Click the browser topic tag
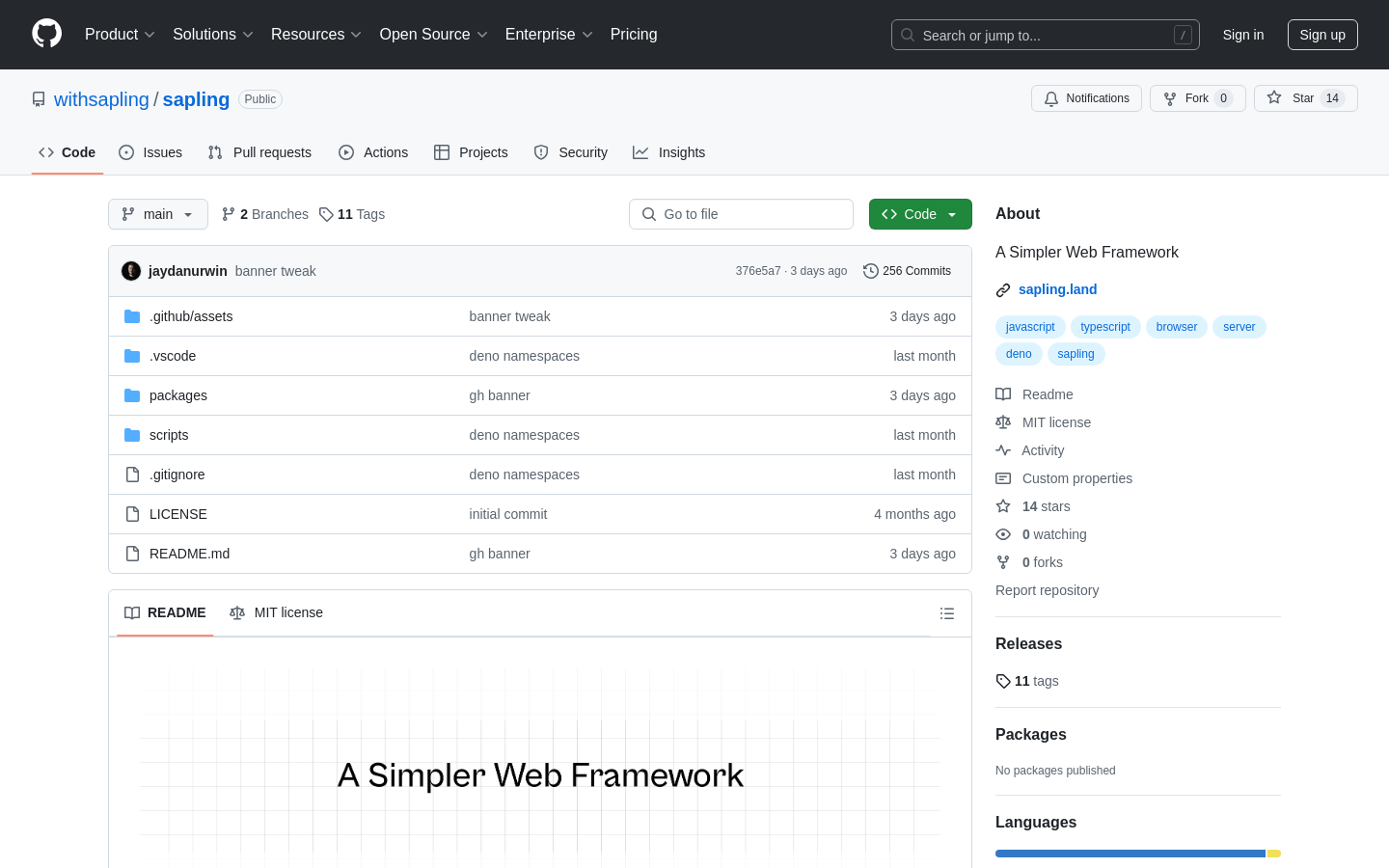This screenshot has height=868, width=1389. click(x=1177, y=327)
